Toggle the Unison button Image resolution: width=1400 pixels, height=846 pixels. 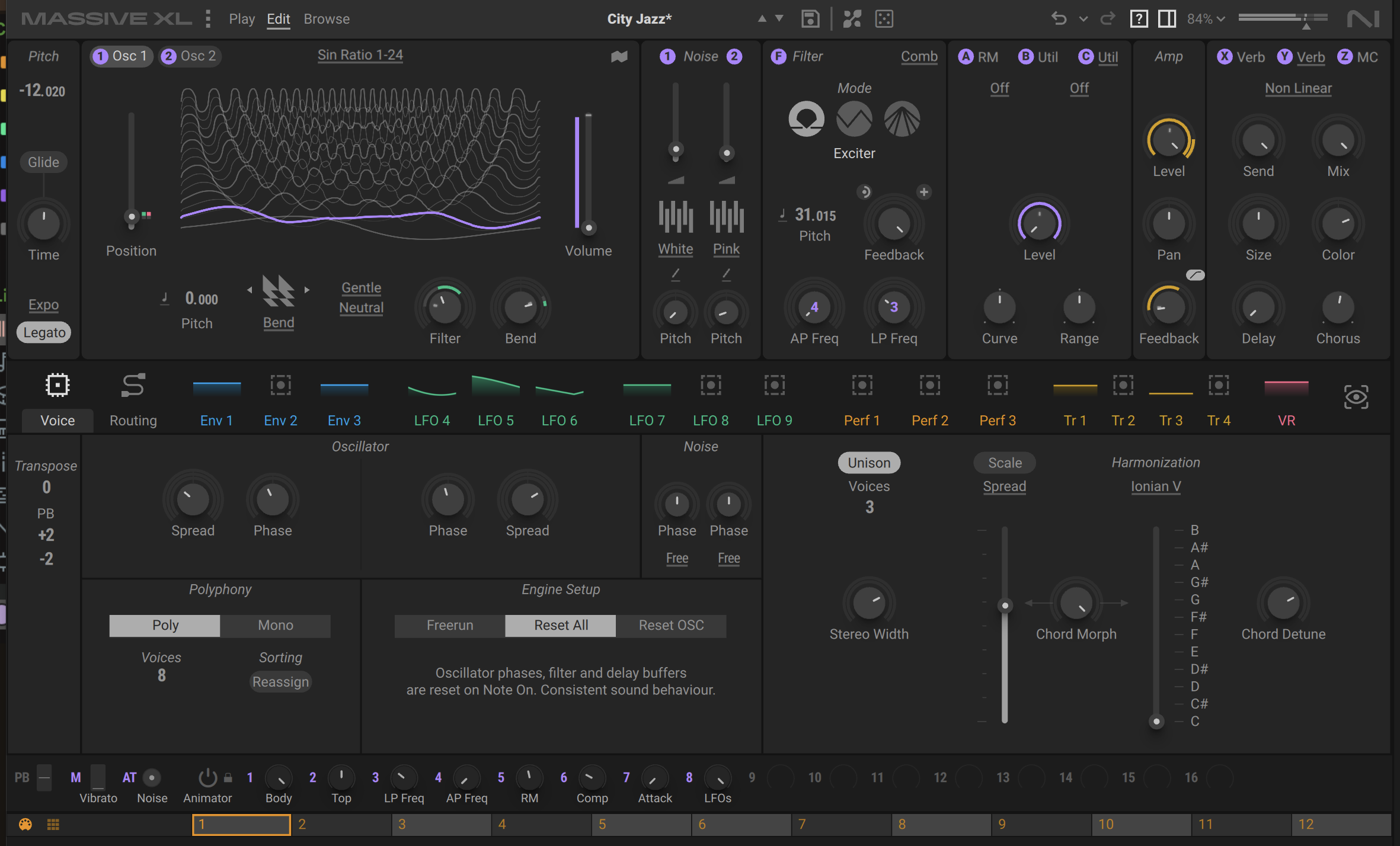point(869,463)
